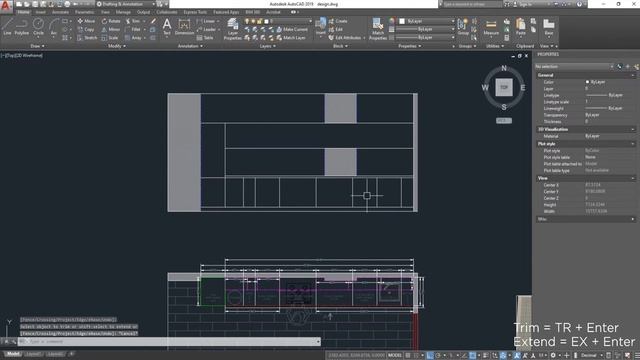
Task: Toggle MODEL space status button
Action: [x=395, y=356]
